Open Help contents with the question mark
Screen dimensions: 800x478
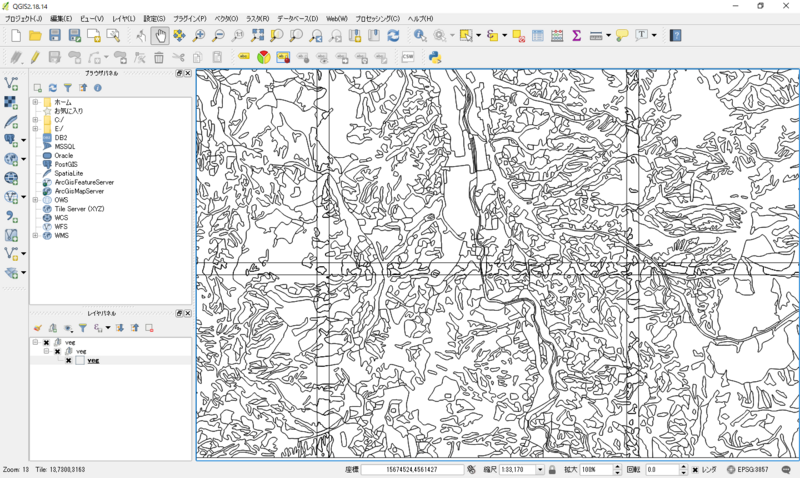[x=676, y=35]
